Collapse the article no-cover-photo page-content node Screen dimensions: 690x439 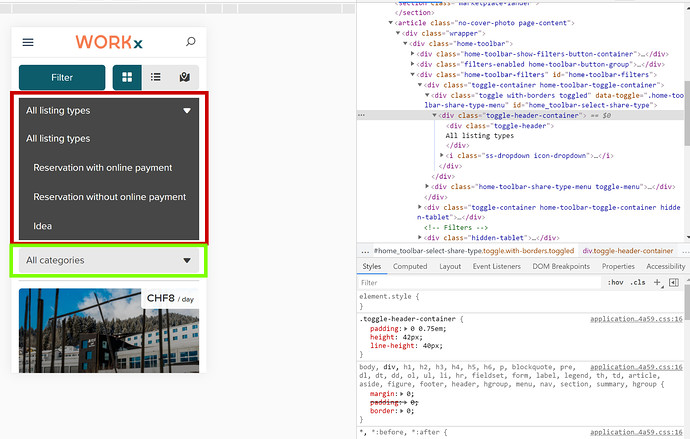390,23
